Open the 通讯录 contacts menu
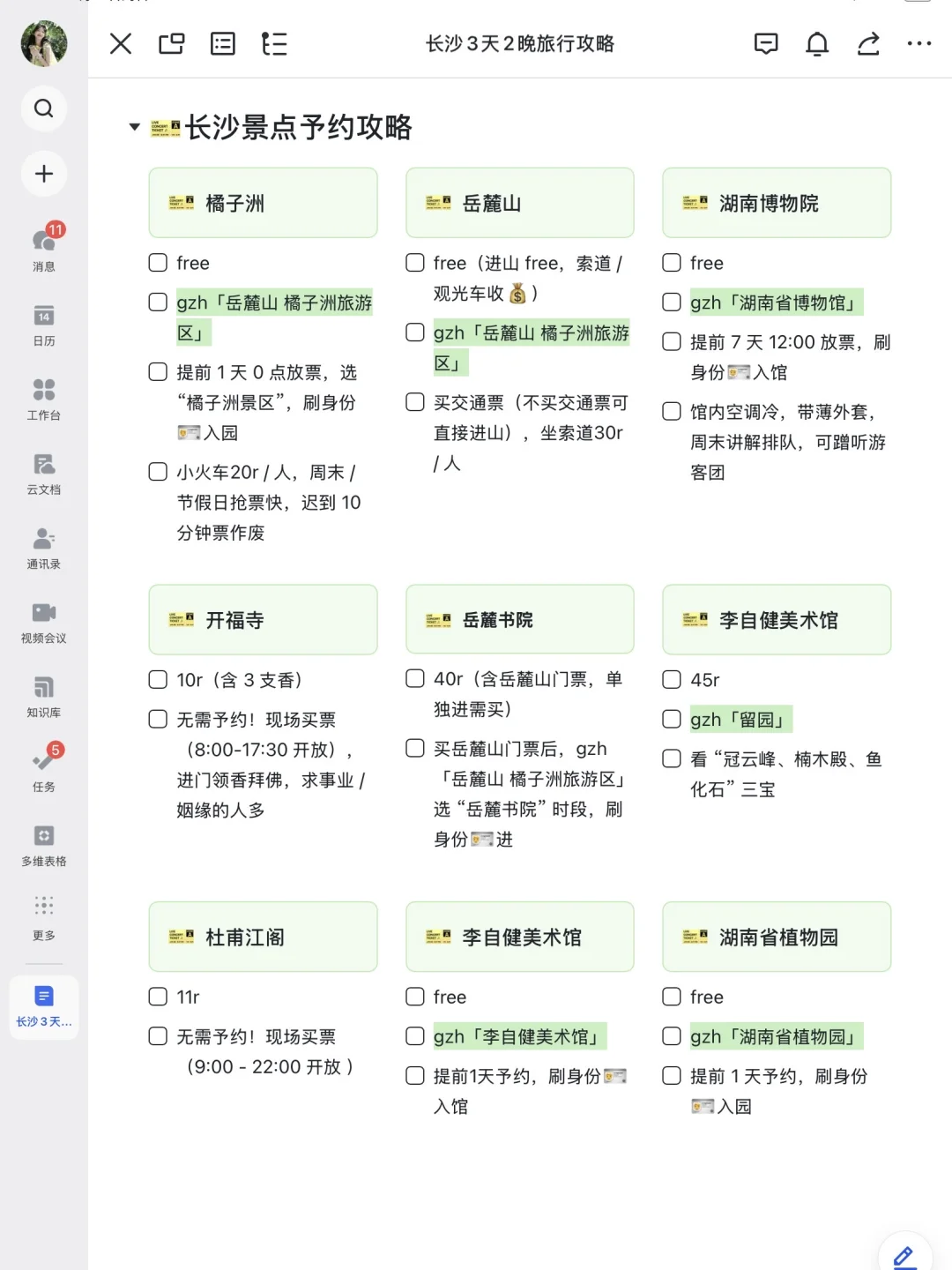The image size is (952, 1270). coord(44,545)
